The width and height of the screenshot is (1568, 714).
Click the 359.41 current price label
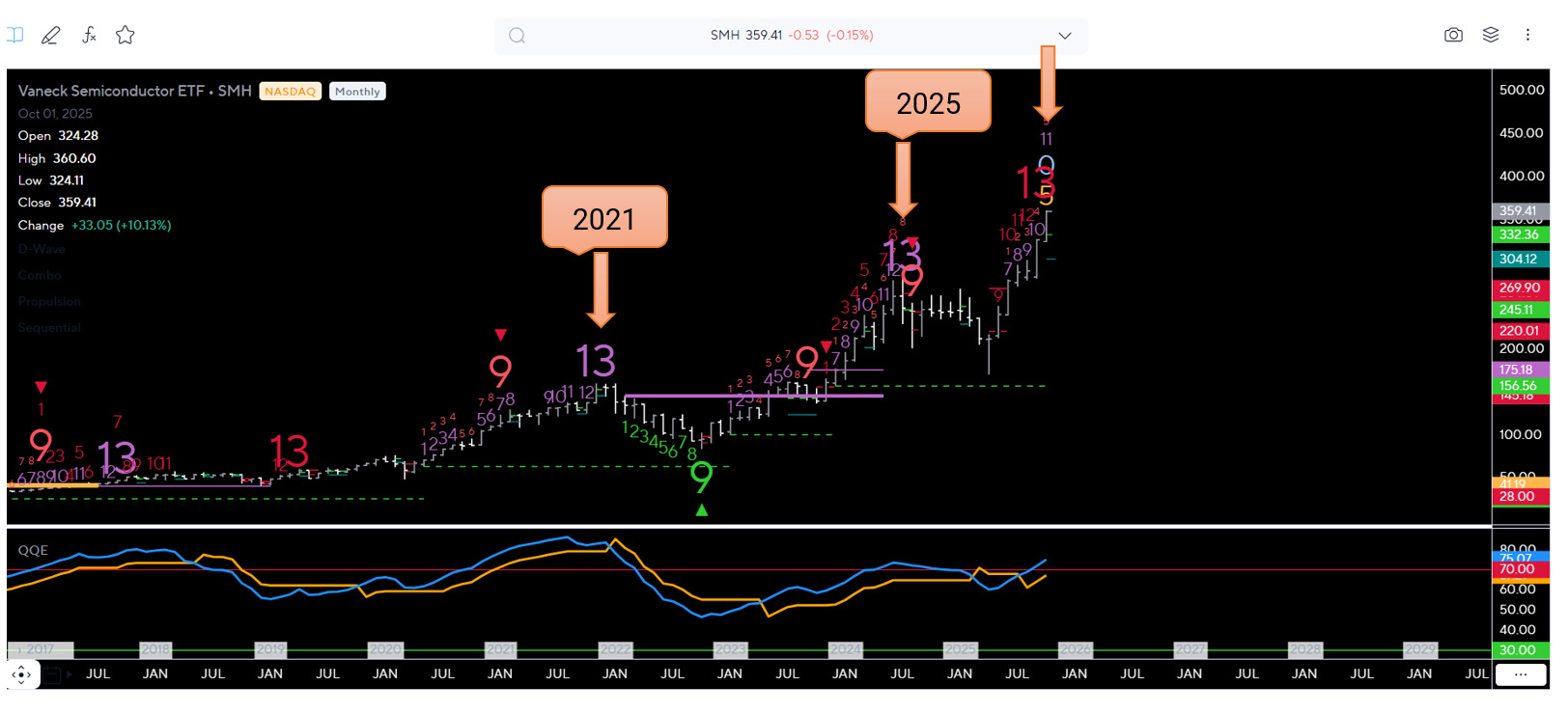coord(1519,210)
